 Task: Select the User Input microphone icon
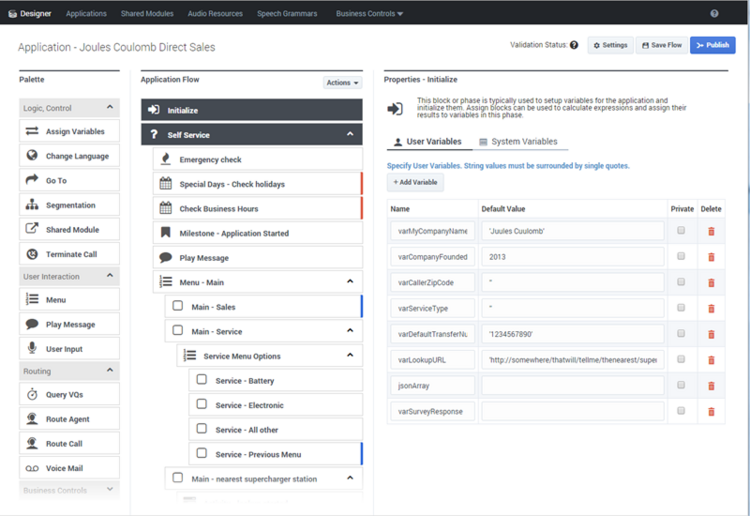32,348
